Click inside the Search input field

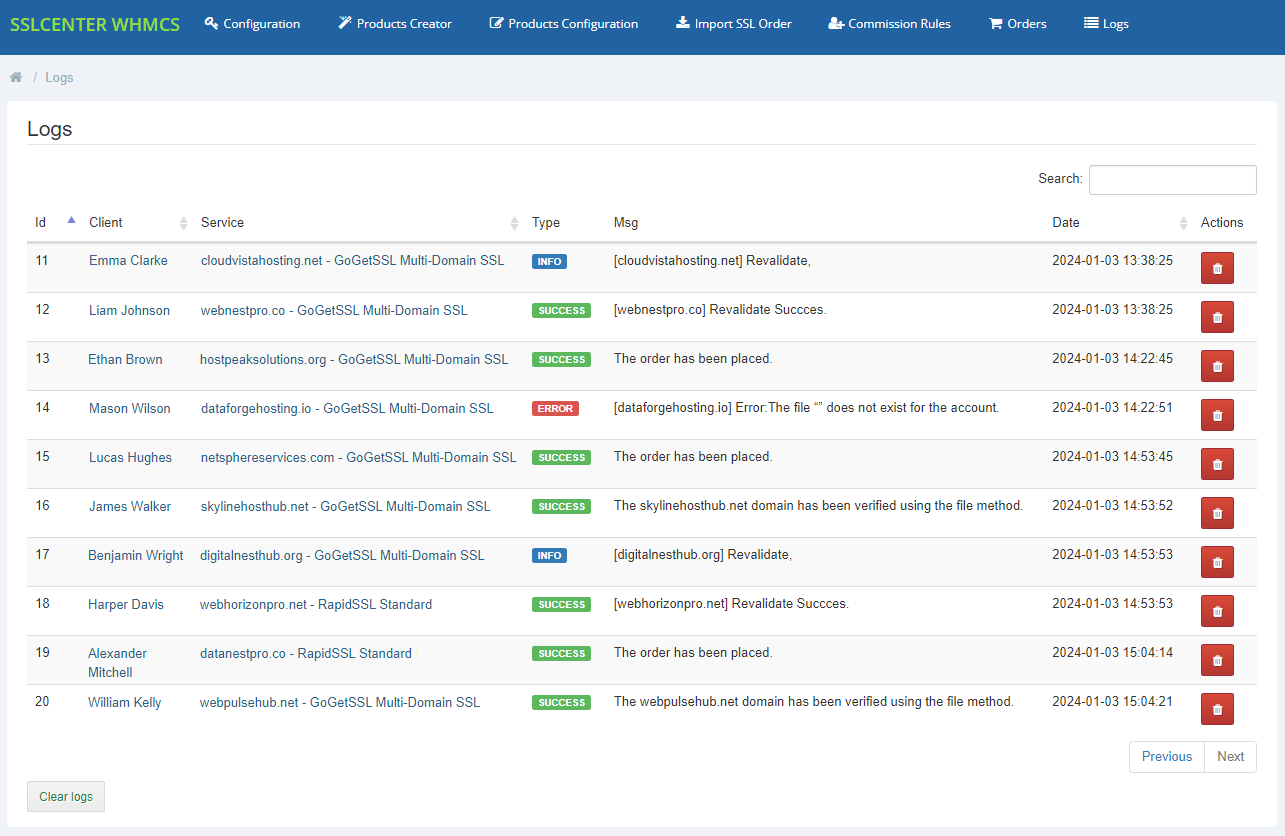coord(1172,179)
